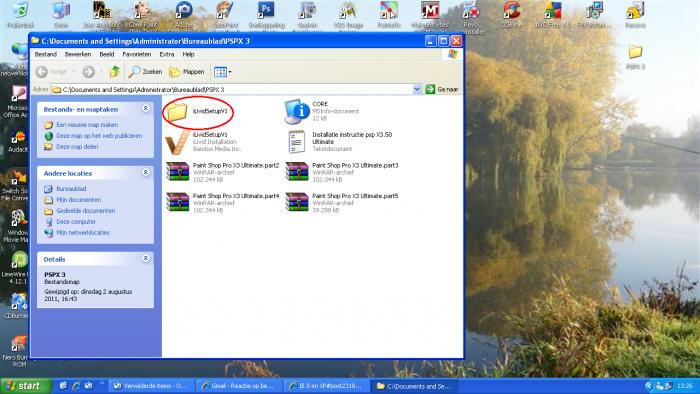Toggle the Mappen folders pane
The image size is (700, 394).
pos(187,72)
